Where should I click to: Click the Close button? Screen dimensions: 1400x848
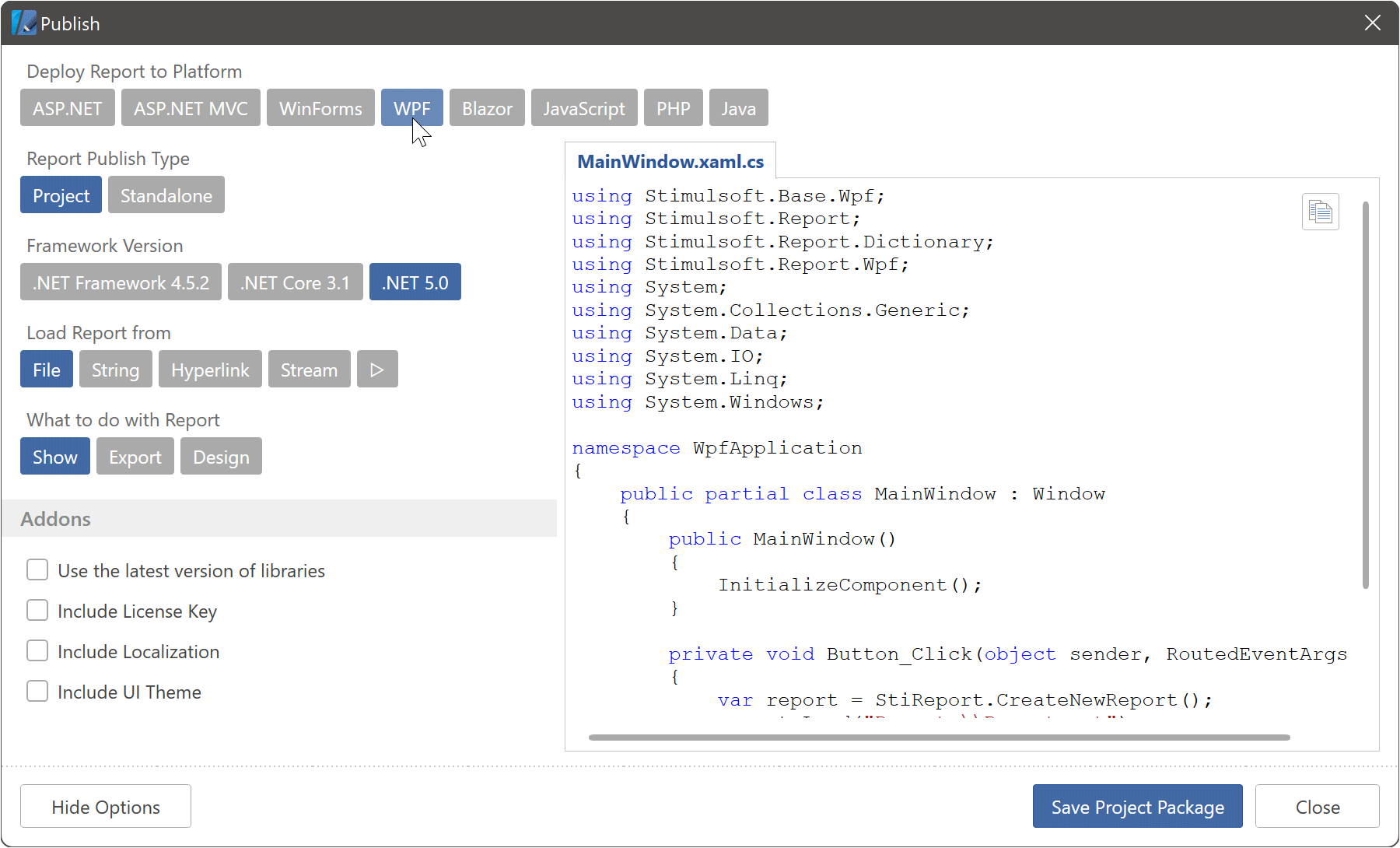1318,807
